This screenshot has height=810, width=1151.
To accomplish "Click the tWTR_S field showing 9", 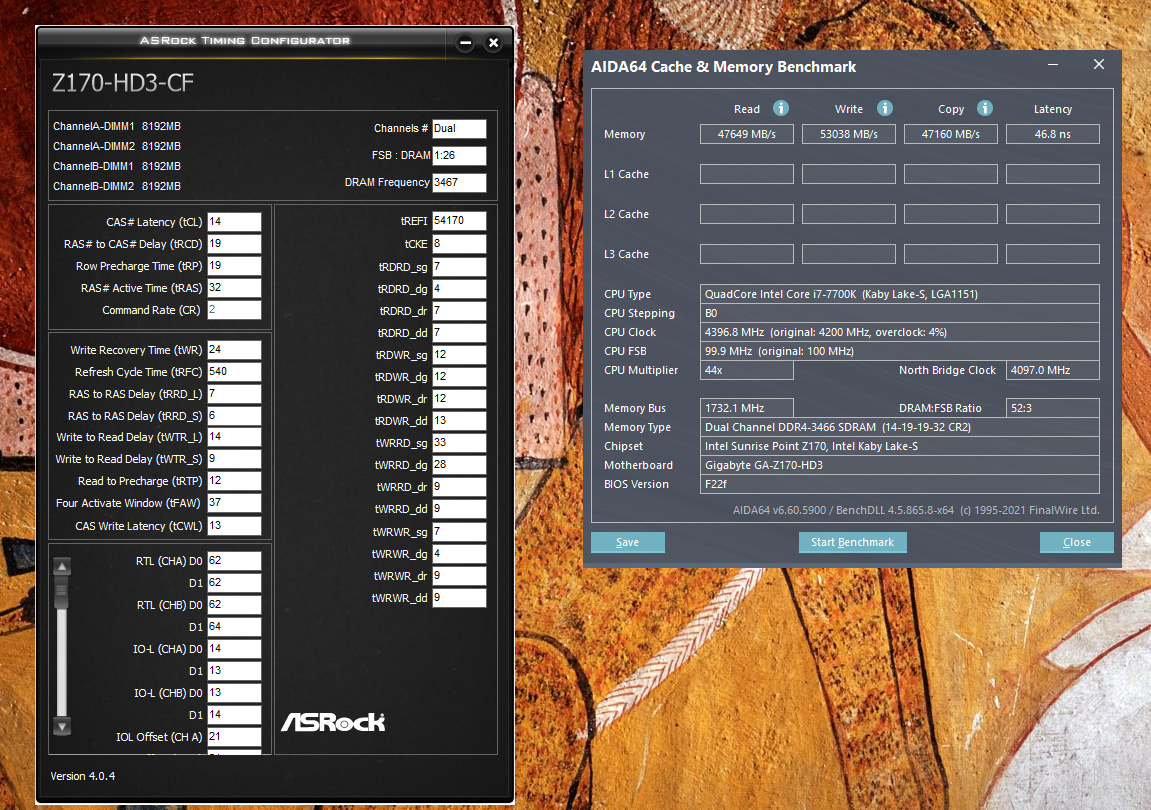I will pos(234,459).
